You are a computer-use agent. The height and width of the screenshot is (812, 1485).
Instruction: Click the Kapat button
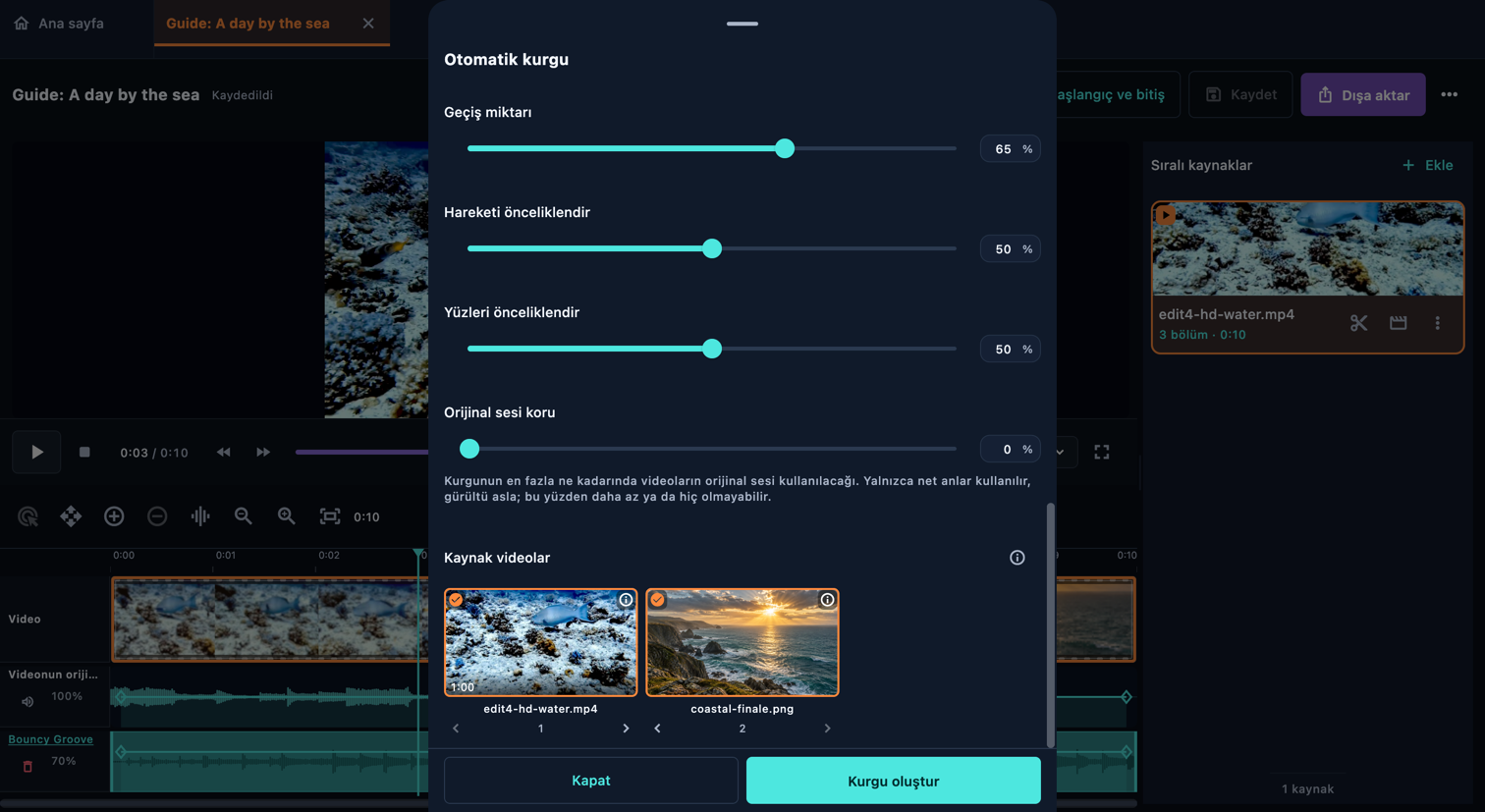pyautogui.click(x=590, y=781)
